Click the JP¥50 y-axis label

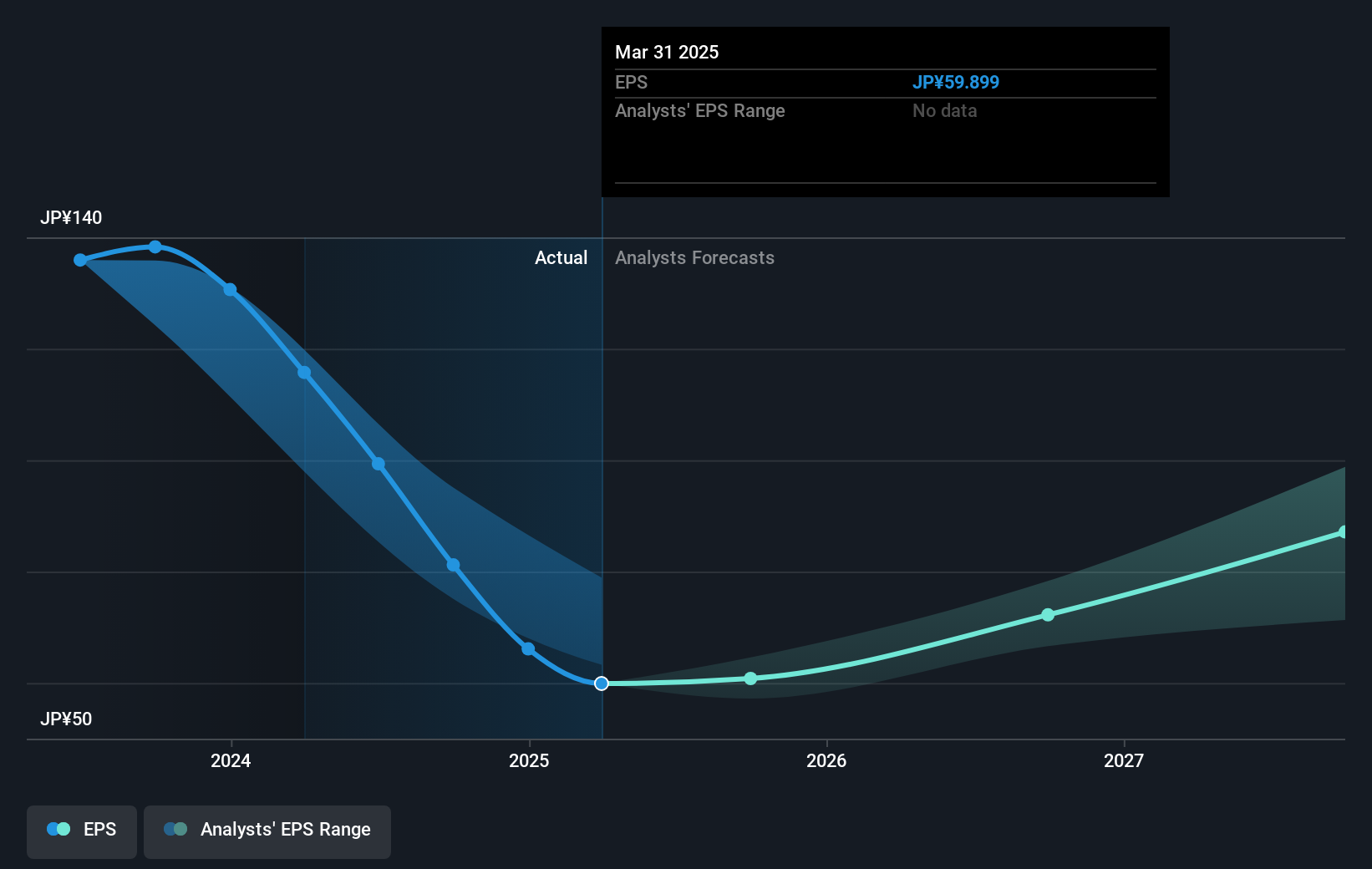(x=66, y=719)
